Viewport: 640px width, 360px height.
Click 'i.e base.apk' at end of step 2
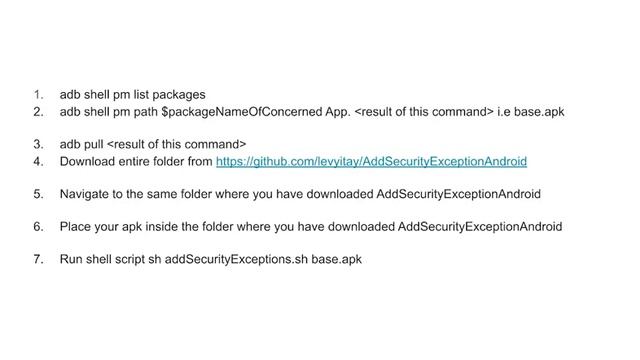tap(531, 112)
